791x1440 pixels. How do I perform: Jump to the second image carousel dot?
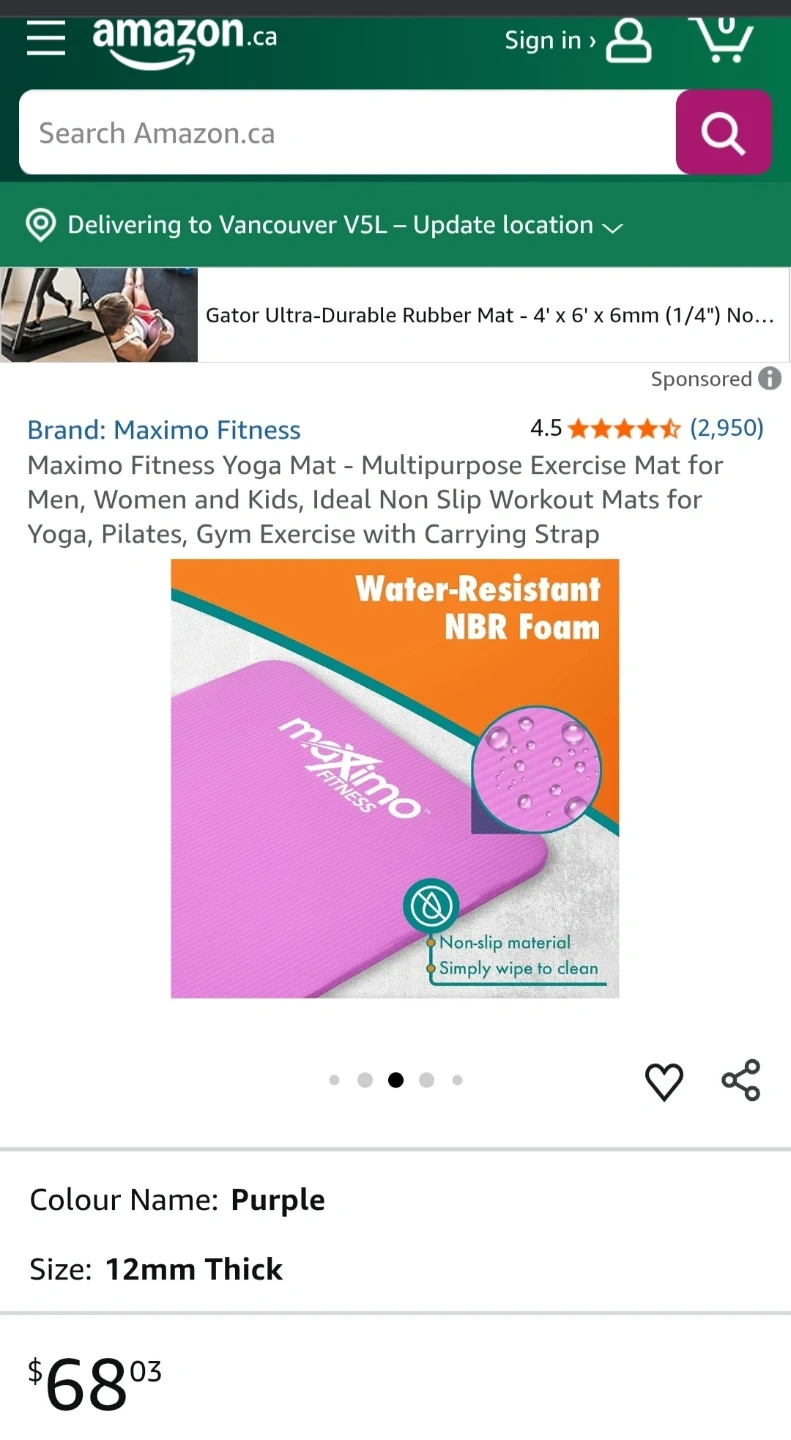365,1080
